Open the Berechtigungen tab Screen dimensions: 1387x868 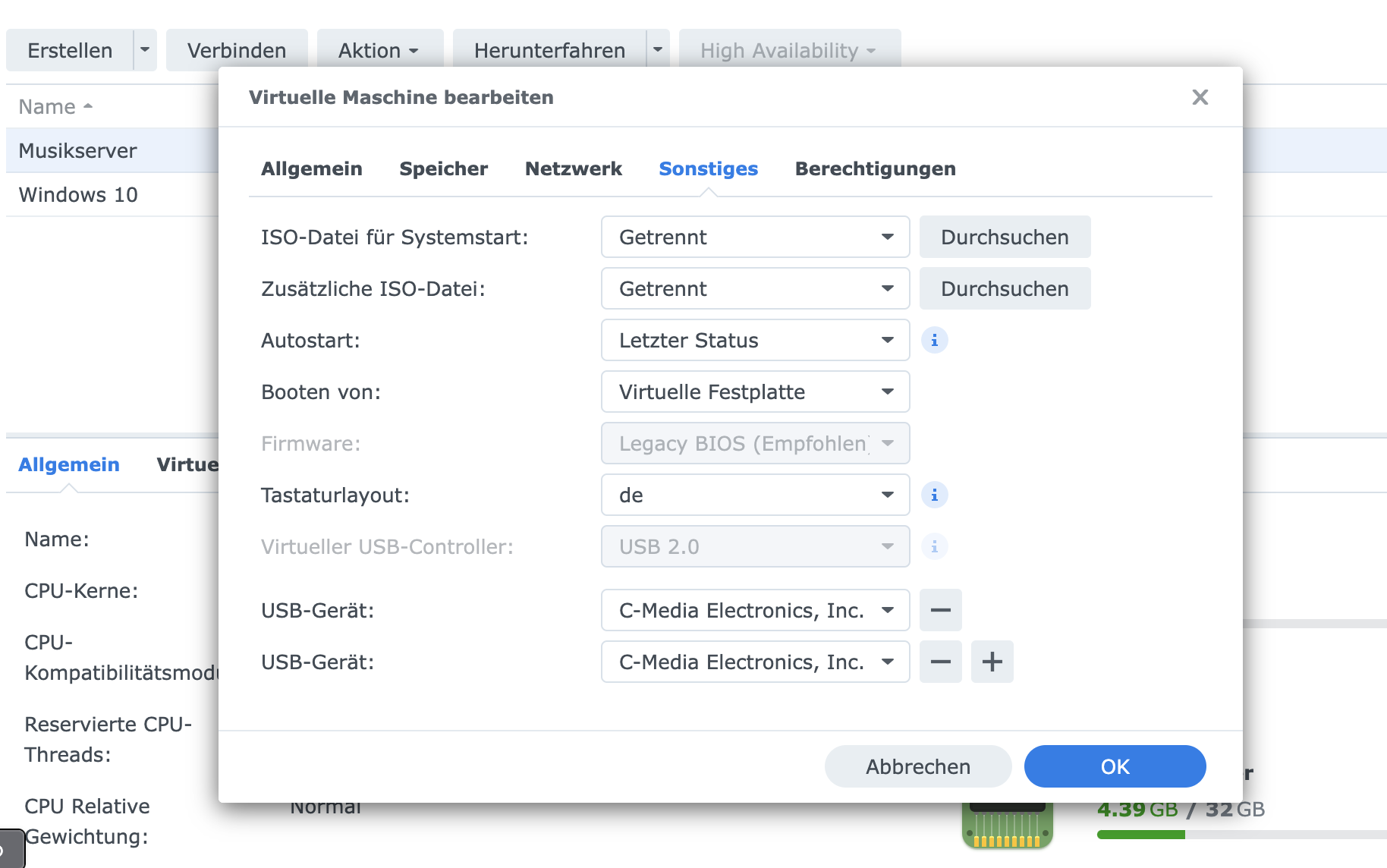(x=875, y=168)
